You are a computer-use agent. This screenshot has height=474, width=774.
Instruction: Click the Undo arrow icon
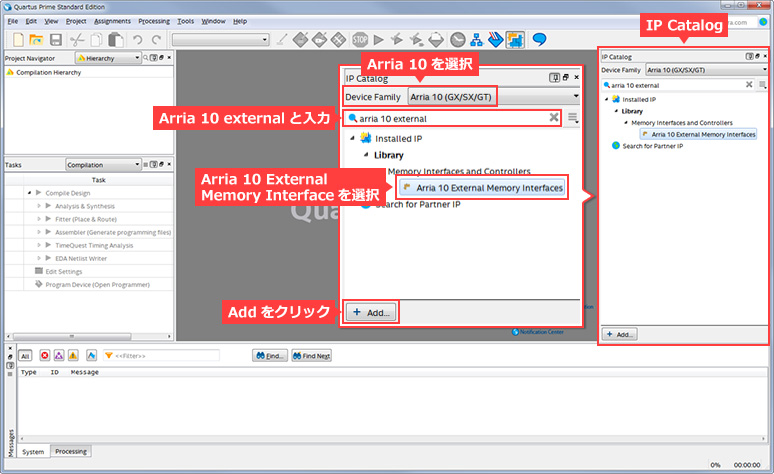click(x=138, y=40)
